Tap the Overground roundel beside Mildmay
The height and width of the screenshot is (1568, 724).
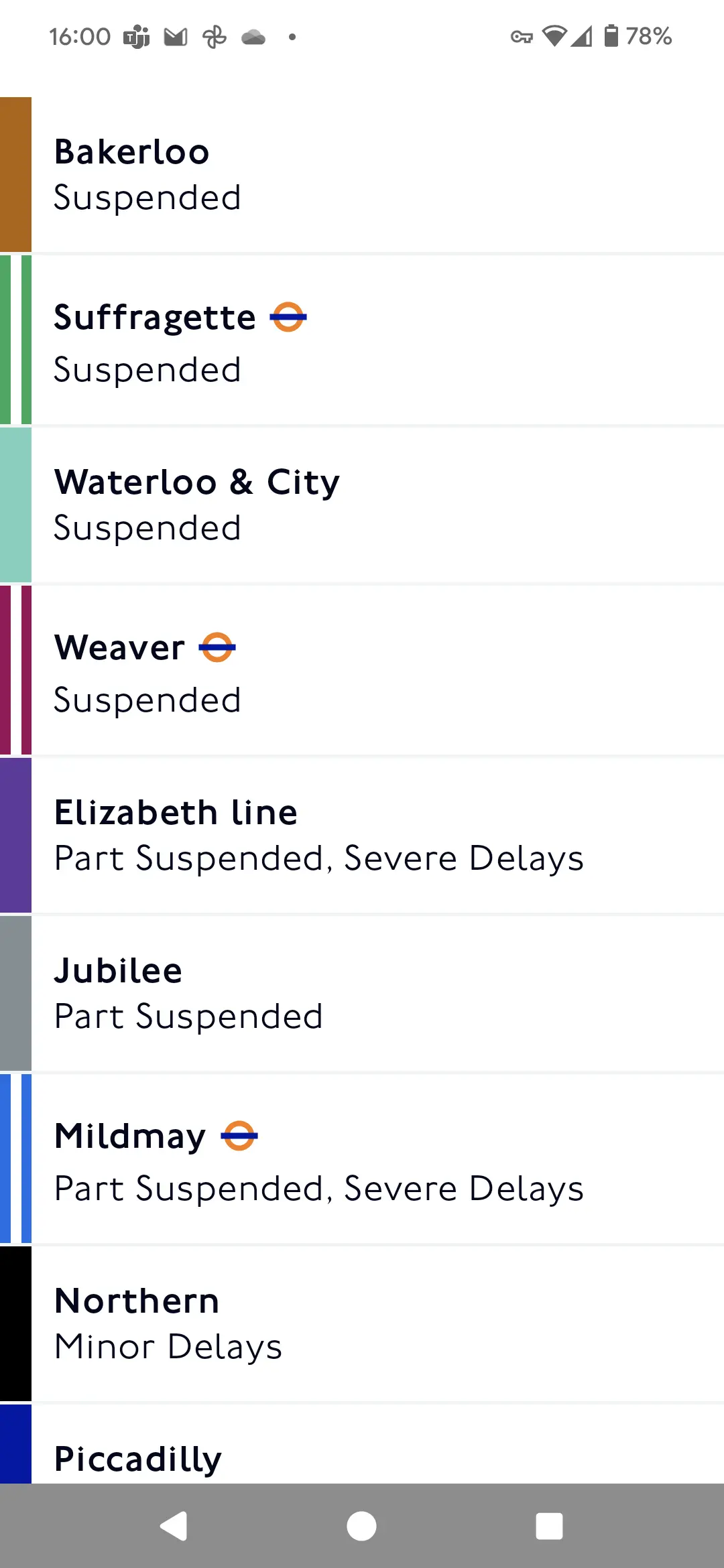click(x=239, y=1136)
